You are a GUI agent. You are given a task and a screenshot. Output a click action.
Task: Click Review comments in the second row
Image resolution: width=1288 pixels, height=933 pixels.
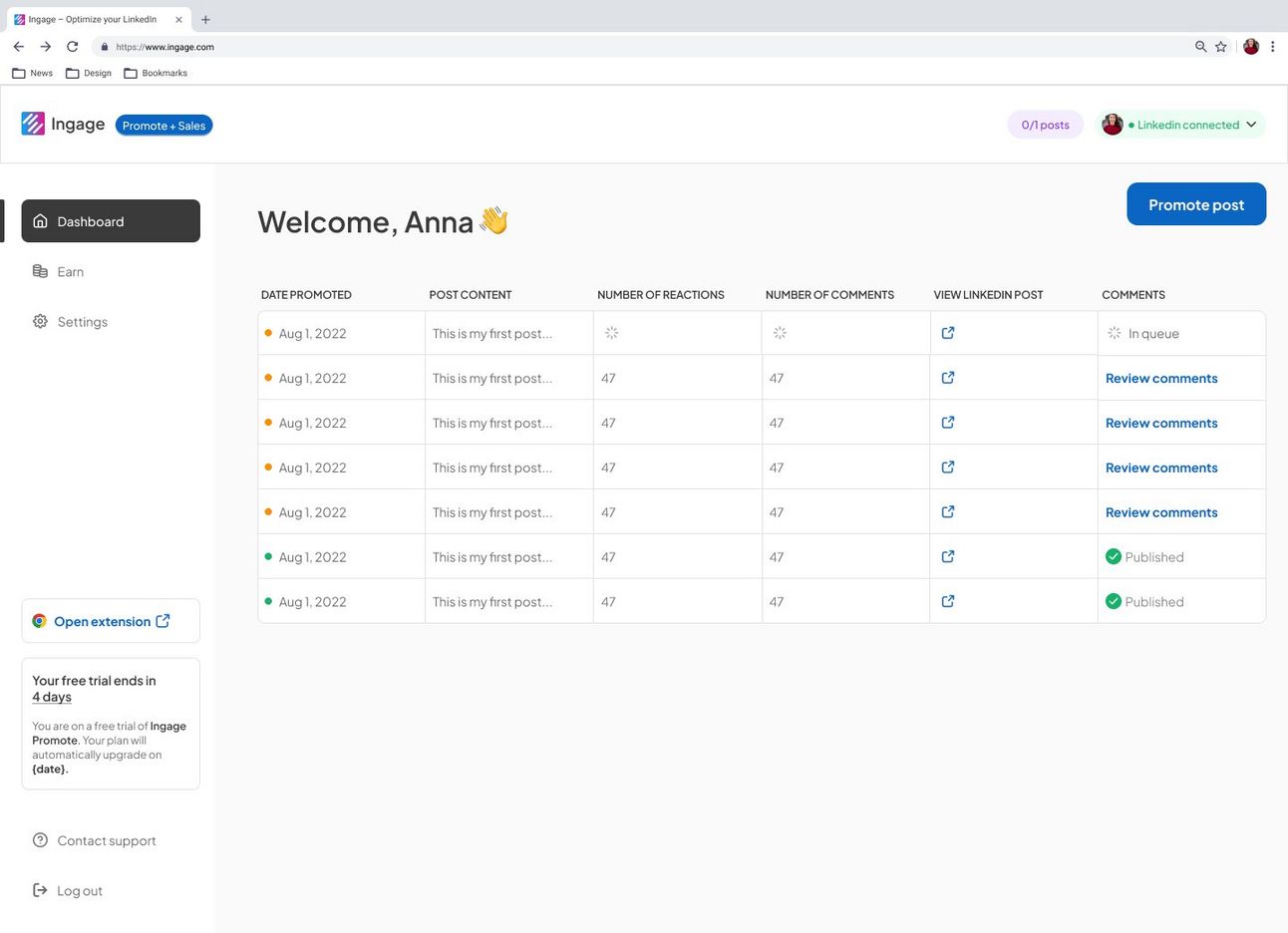pyautogui.click(x=1160, y=379)
